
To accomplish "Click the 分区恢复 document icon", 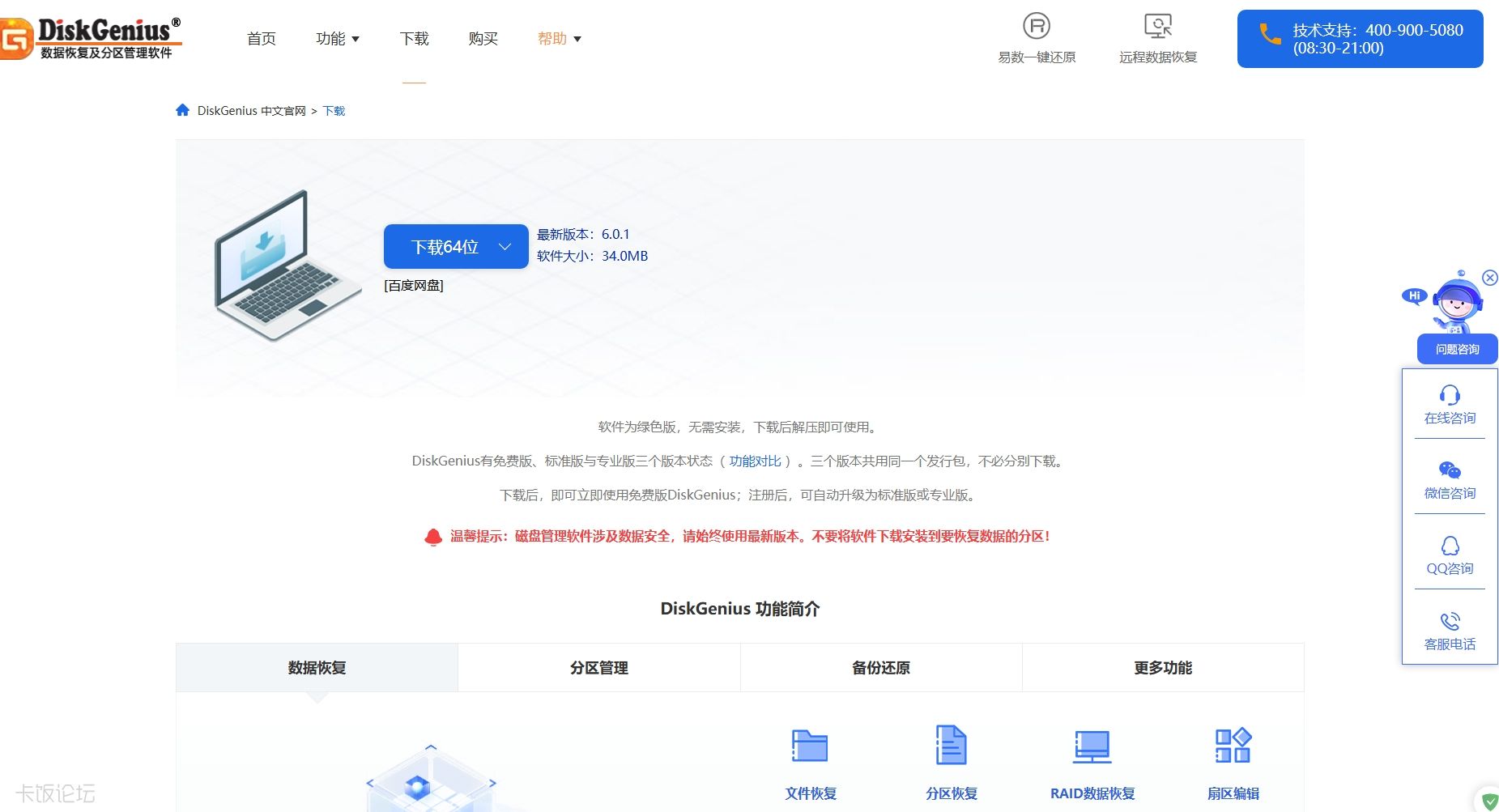I will 952,745.
